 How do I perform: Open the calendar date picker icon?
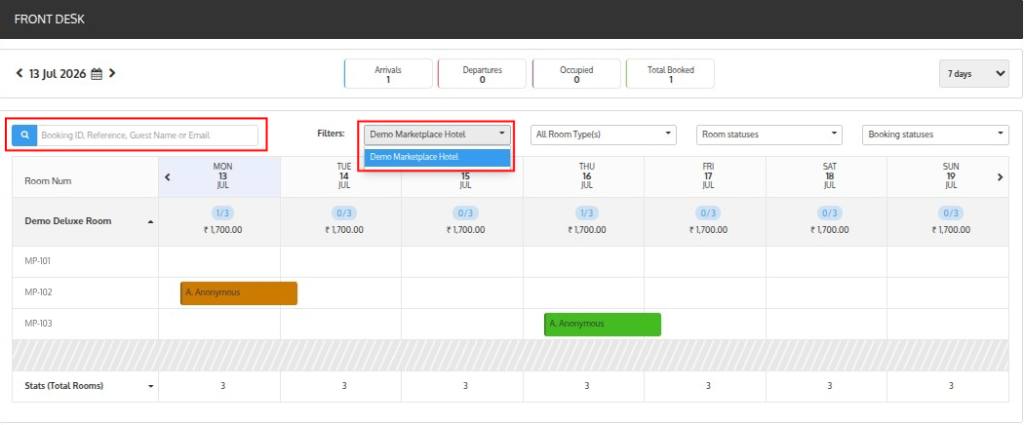pos(97,74)
